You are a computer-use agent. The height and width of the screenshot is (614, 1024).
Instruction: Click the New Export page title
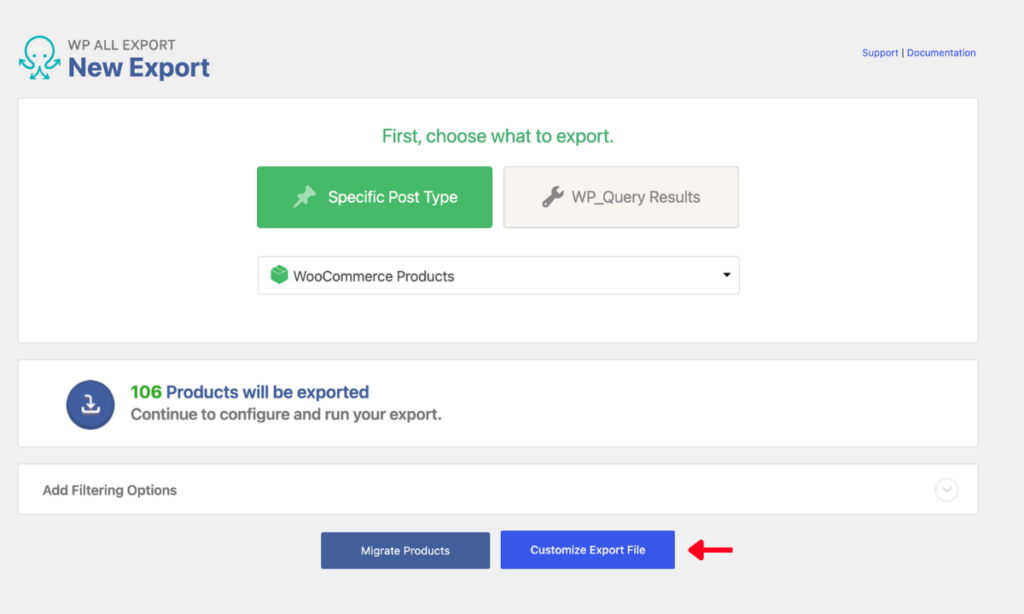click(138, 67)
